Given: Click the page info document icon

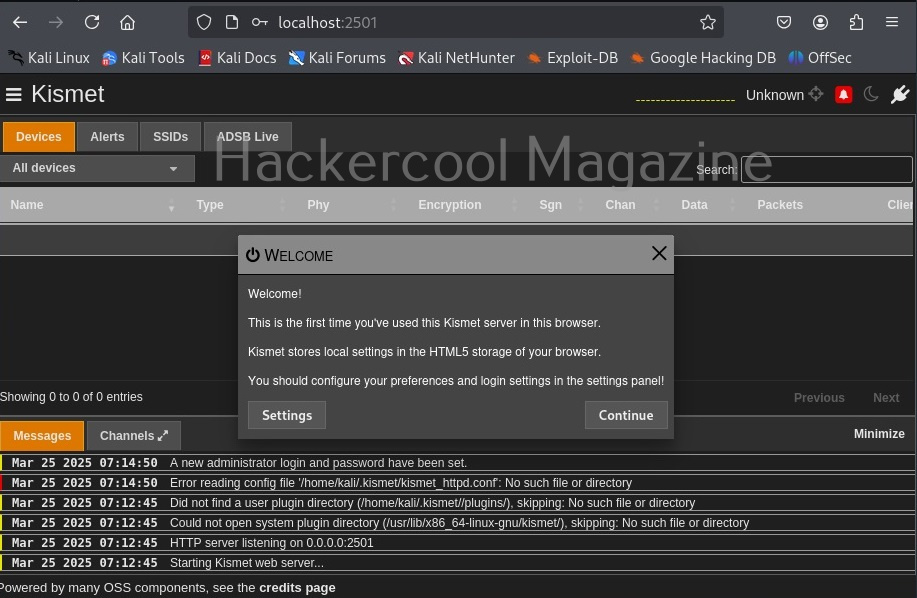Looking at the screenshot, I should point(232,22).
